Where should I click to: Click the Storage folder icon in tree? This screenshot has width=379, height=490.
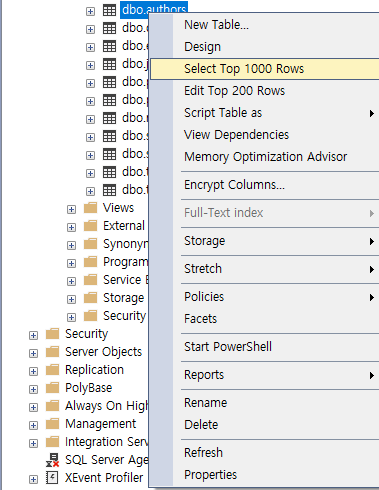tap(90, 298)
